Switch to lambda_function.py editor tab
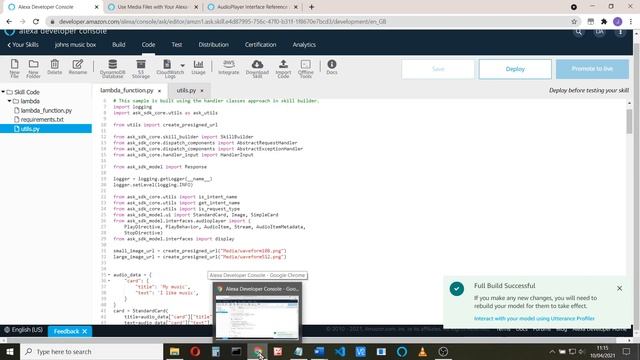 pyautogui.click(x=127, y=90)
